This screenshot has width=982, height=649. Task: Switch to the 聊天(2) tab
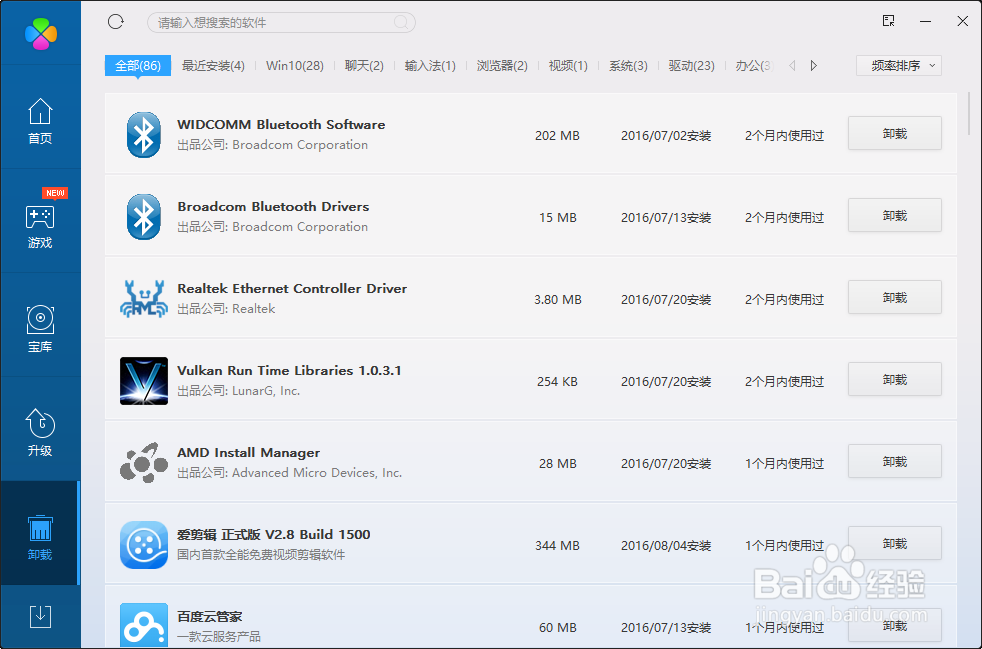[364, 66]
